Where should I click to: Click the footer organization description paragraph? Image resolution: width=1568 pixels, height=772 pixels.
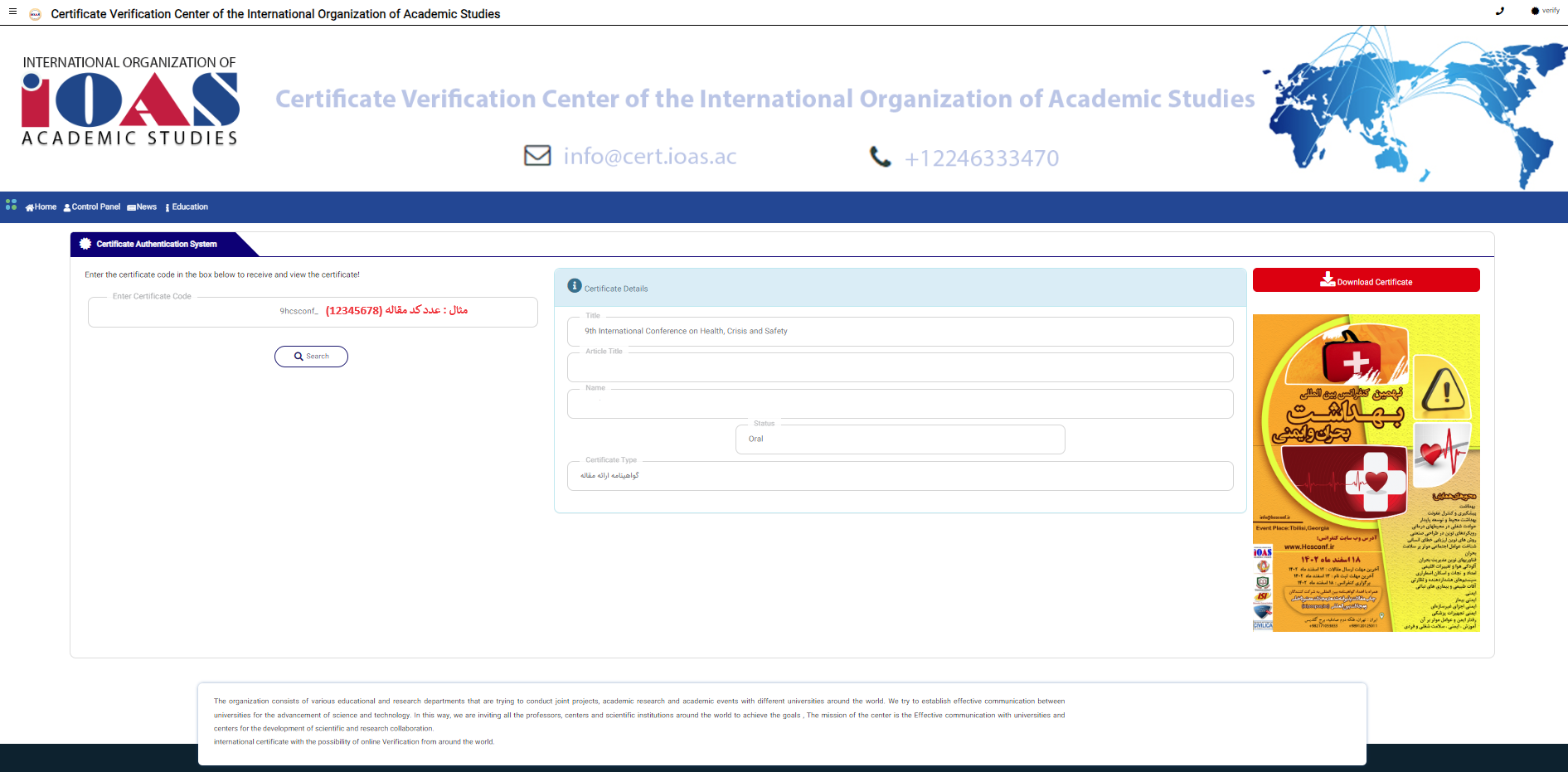[x=639, y=721]
